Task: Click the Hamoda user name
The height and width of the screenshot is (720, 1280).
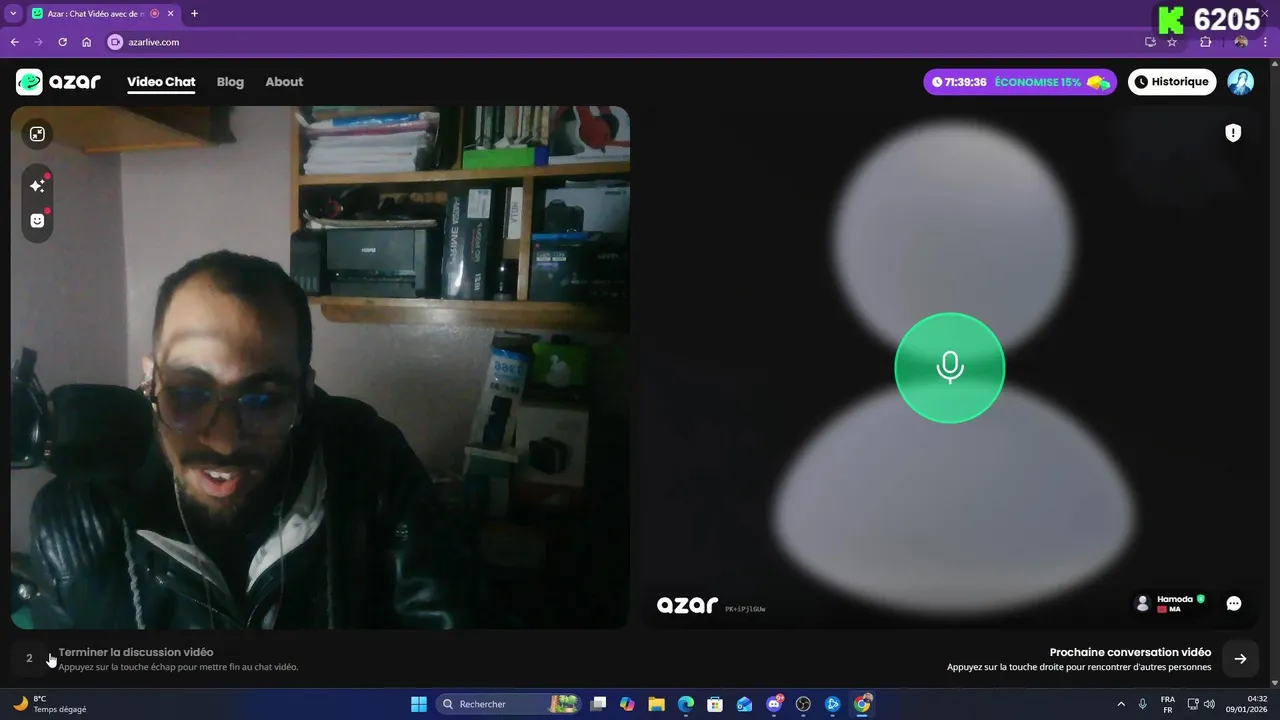Action: pyautogui.click(x=1175, y=599)
